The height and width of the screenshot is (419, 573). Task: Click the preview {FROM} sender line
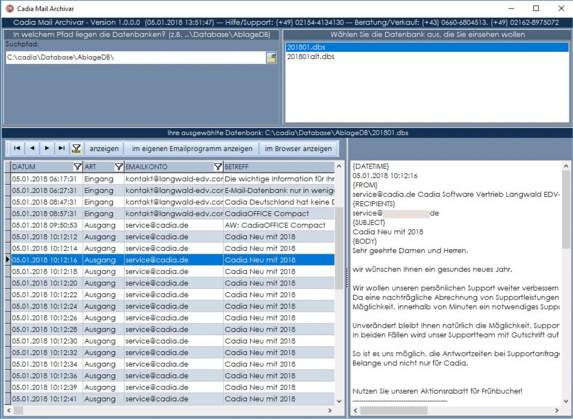point(456,195)
